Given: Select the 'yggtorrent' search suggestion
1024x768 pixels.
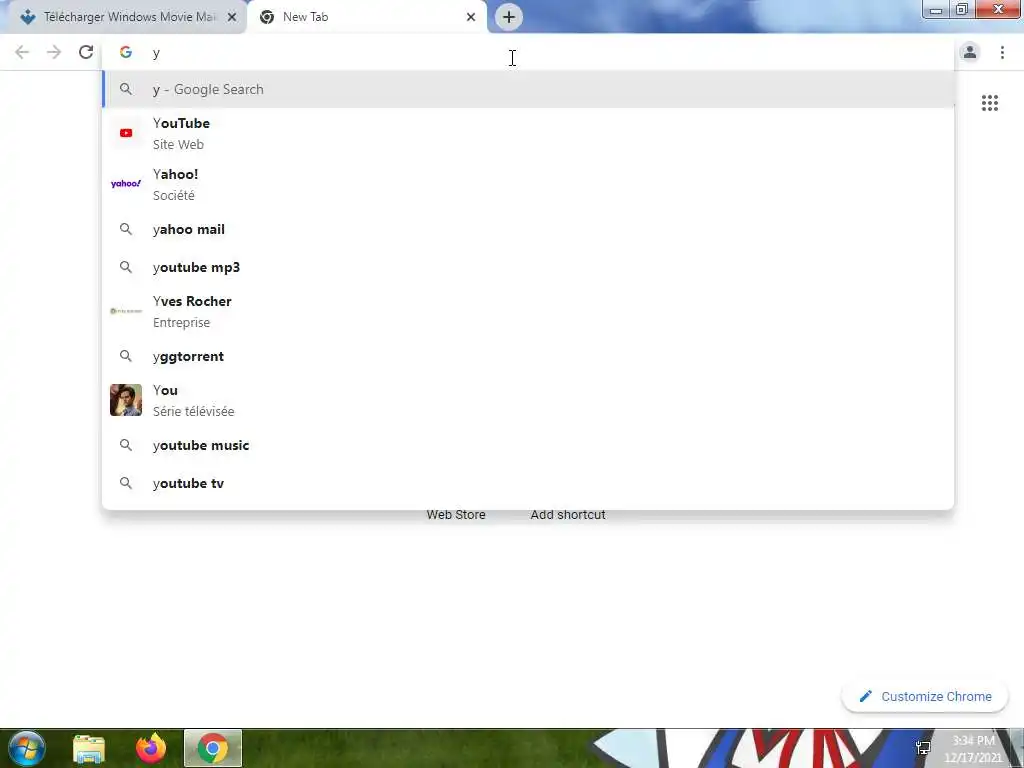Looking at the screenshot, I should click(528, 357).
